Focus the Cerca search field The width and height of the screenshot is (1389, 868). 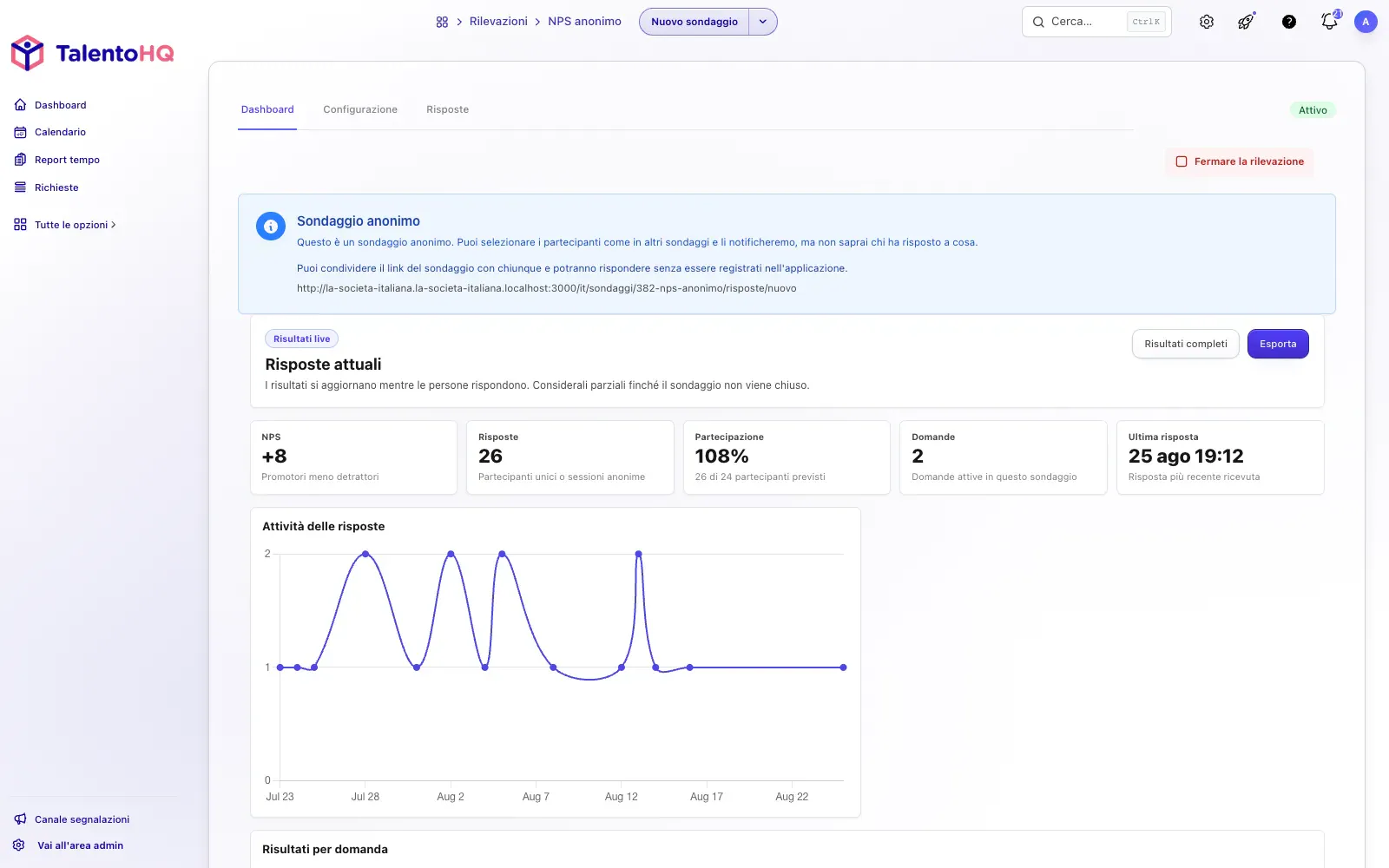(x=1096, y=22)
